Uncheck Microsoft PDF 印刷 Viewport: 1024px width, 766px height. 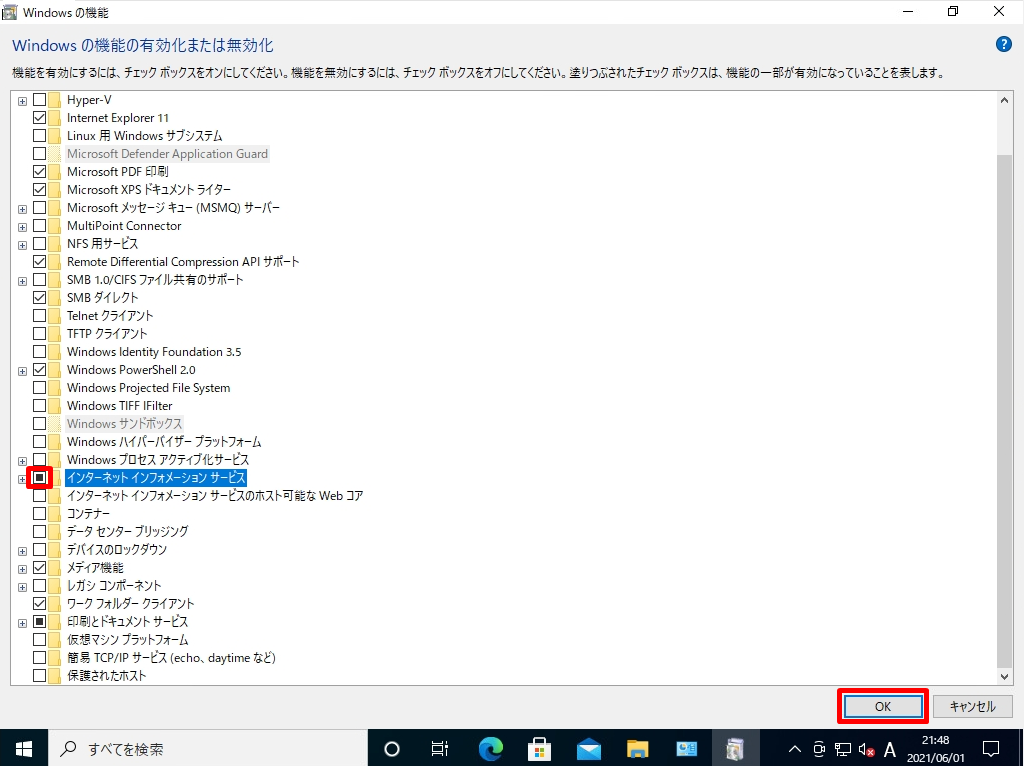click(39, 172)
